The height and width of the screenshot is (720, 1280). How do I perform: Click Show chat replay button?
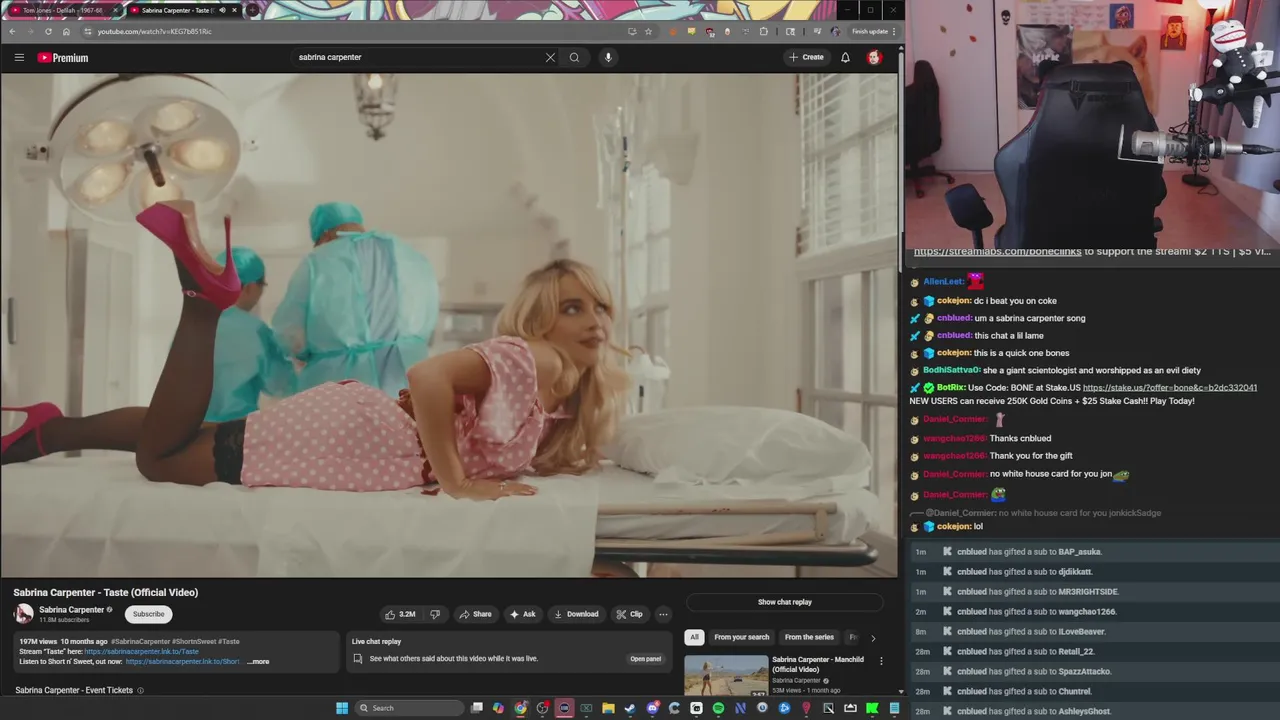tap(785, 602)
